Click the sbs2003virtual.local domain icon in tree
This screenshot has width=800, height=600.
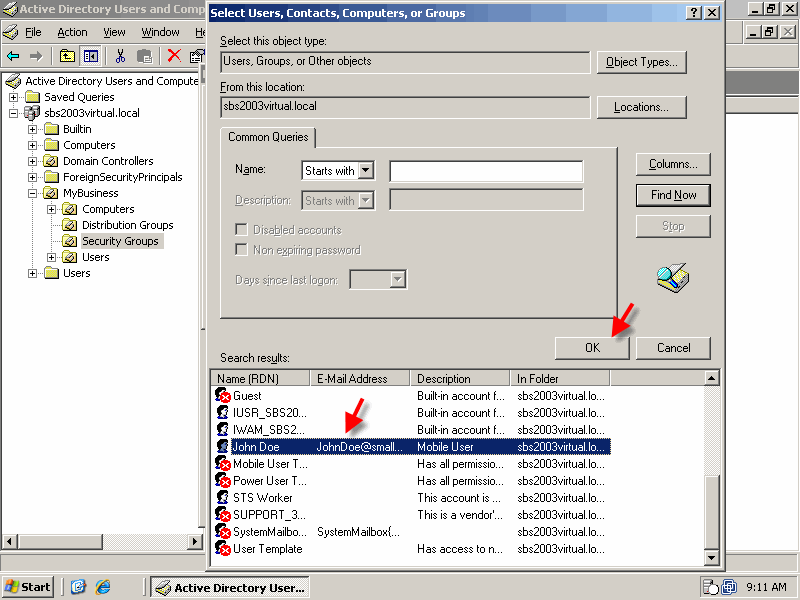click(x=32, y=113)
